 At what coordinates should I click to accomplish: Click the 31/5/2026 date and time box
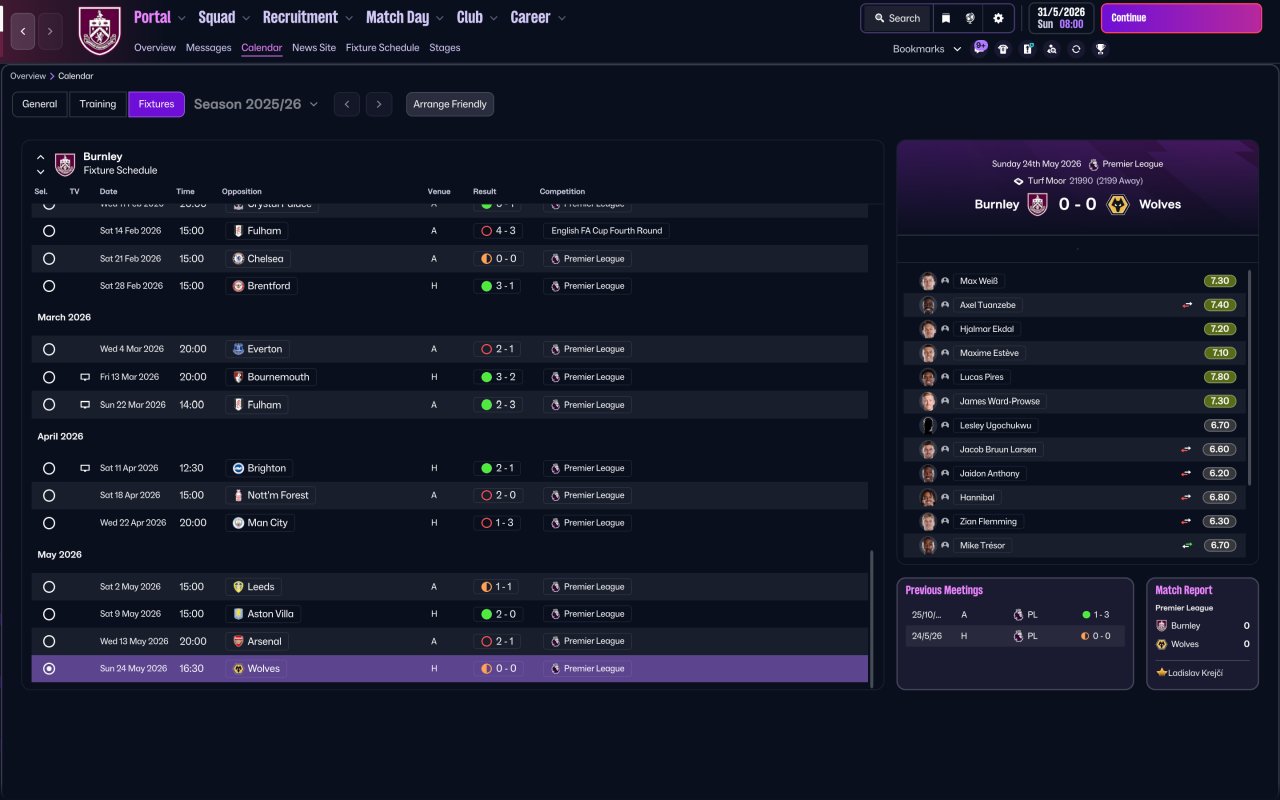pyautogui.click(x=1061, y=18)
